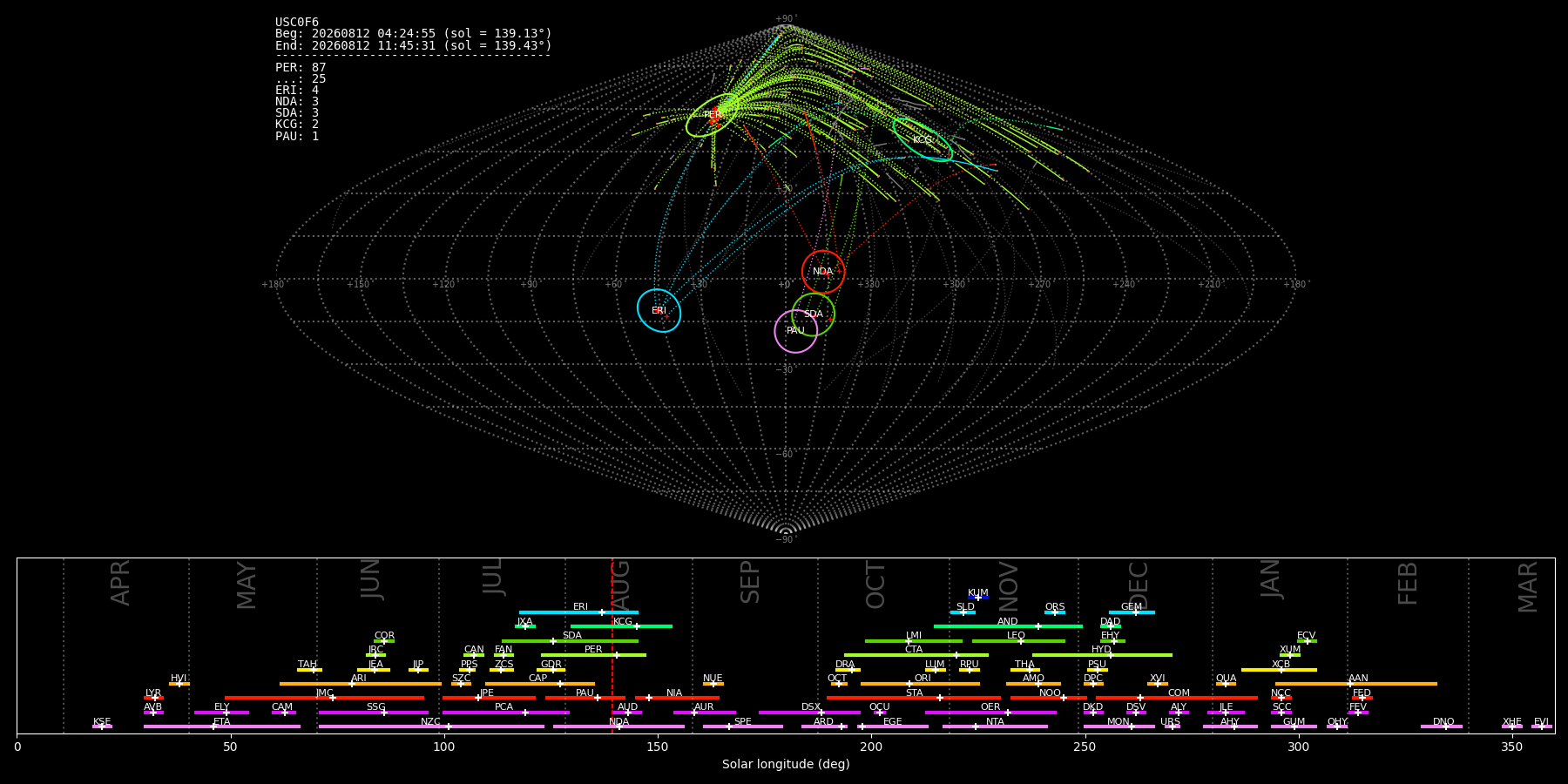This screenshot has width=1568, height=784.
Task: Select the PER shower bar in timeline
Action: (593, 655)
